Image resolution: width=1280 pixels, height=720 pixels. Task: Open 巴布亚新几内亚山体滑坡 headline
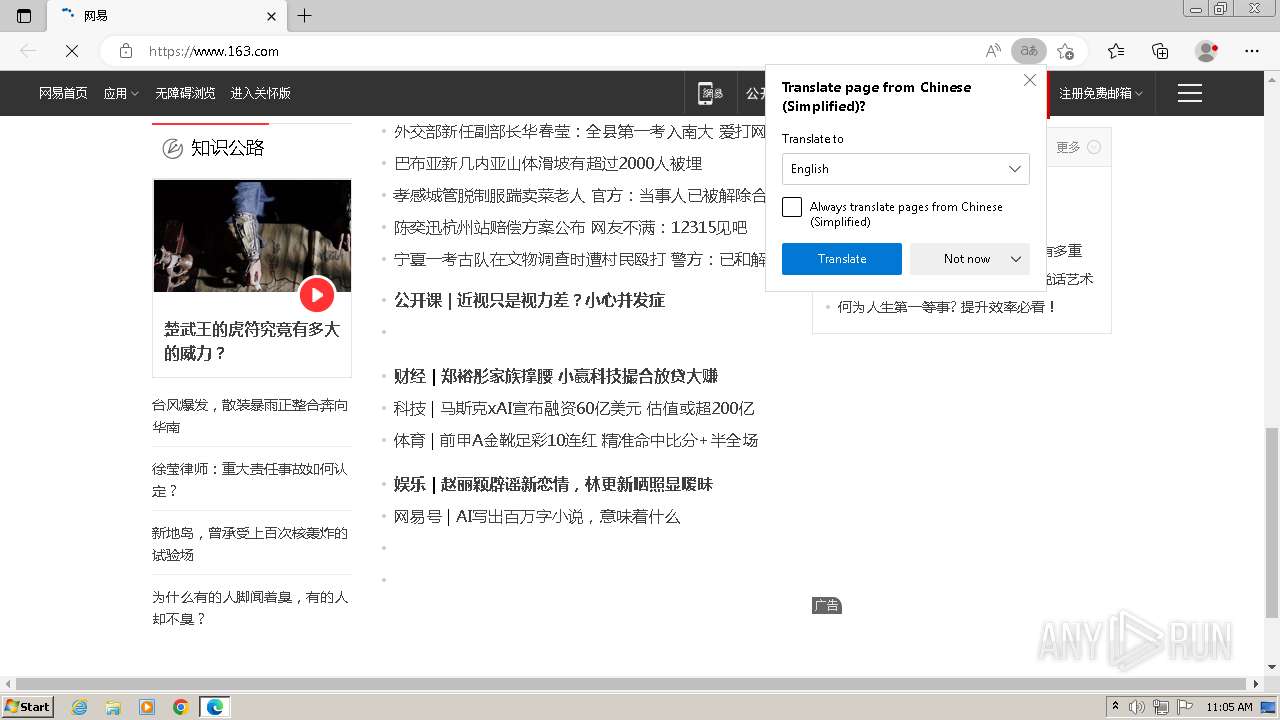point(548,163)
